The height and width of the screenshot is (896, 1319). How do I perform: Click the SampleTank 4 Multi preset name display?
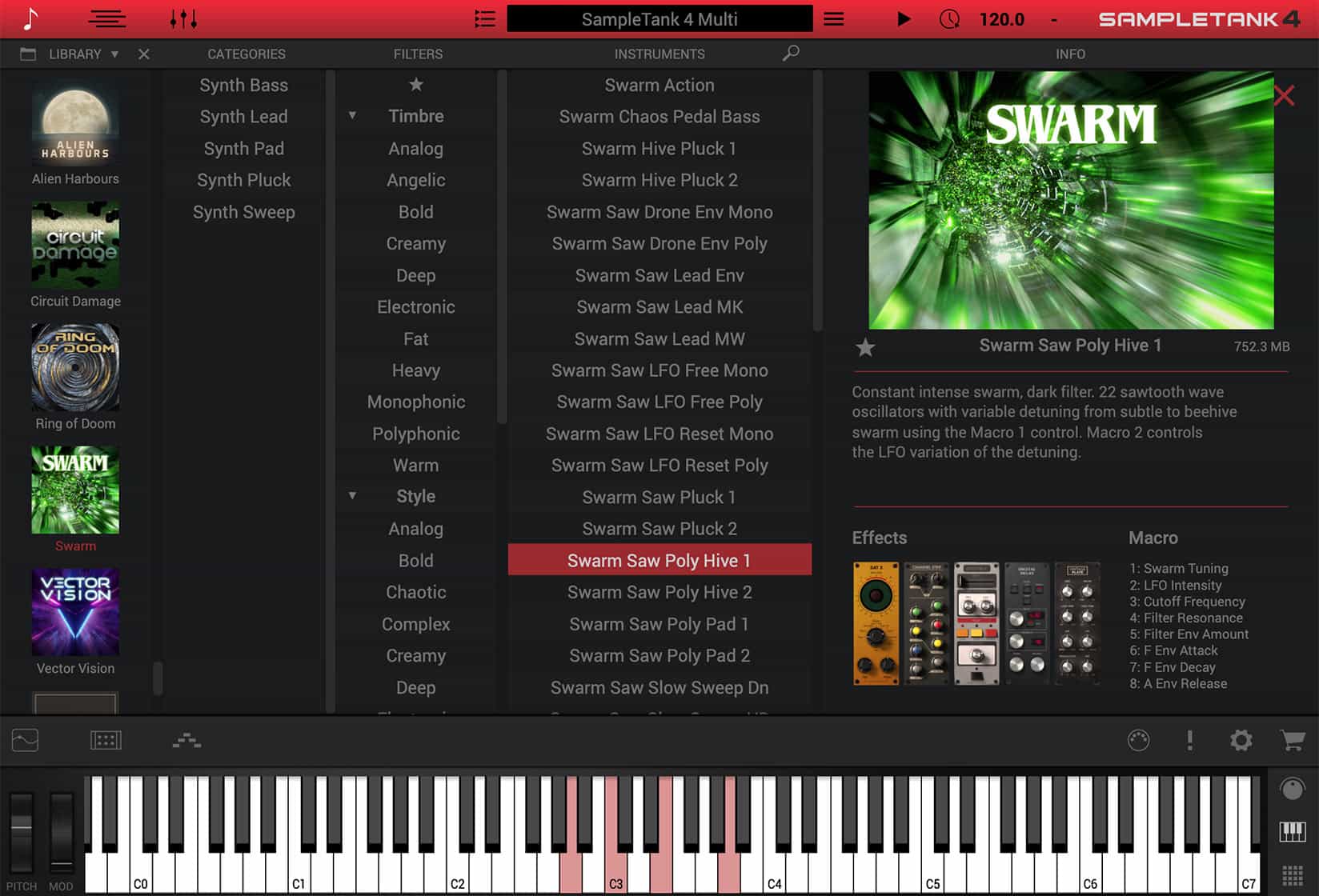tap(659, 19)
